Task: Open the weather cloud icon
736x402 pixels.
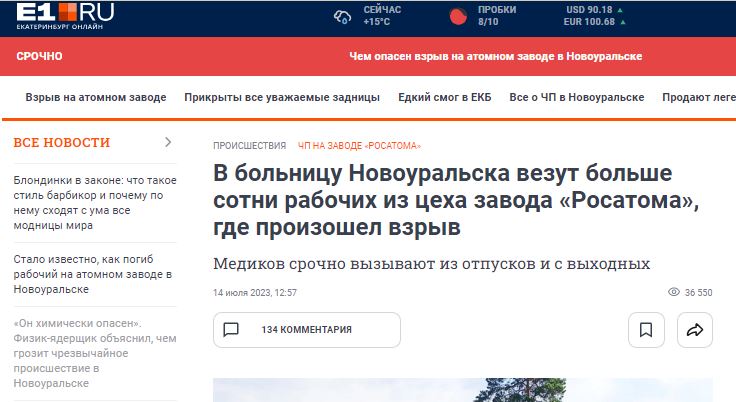Action: (x=343, y=17)
